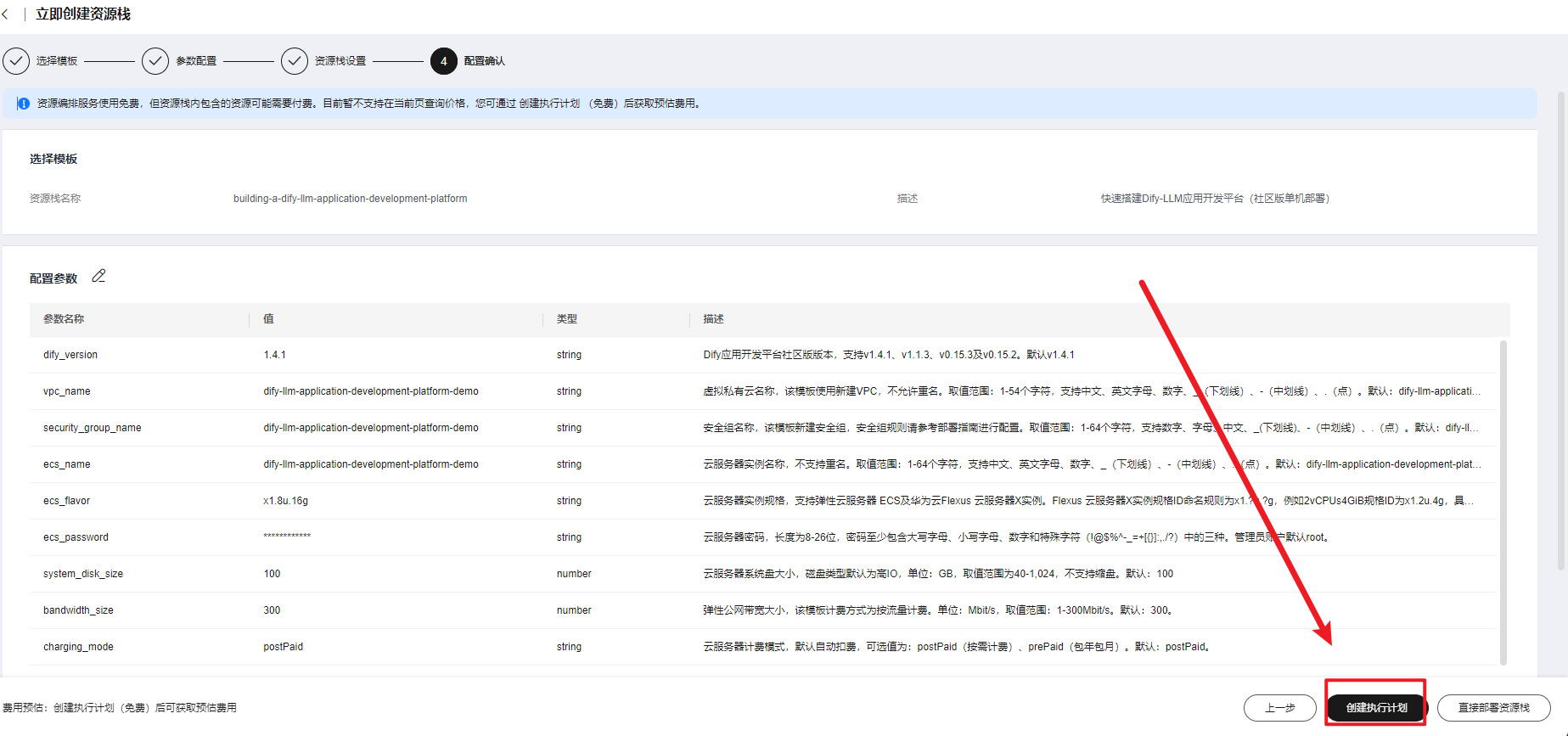The image size is (1568, 736).
Task: Click the 类型 column header
Action: (x=567, y=319)
